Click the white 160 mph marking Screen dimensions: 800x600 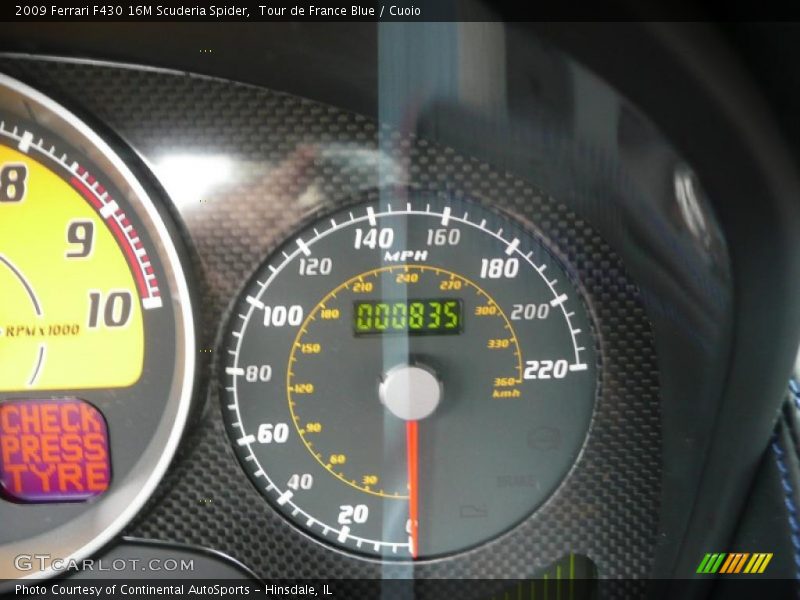443,237
